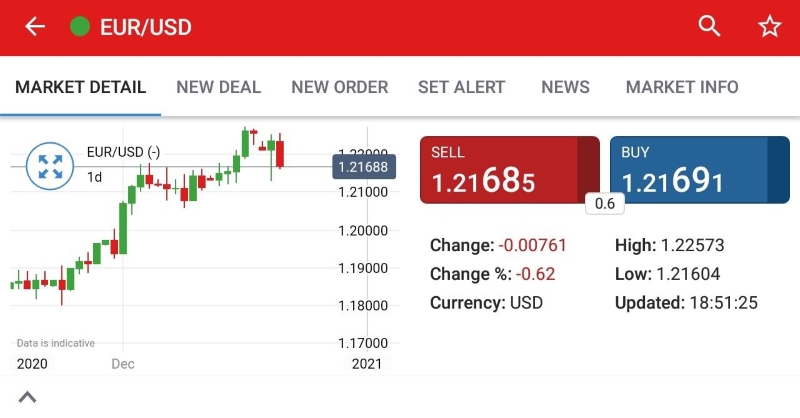Select the Market Info tab
The height and width of the screenshot is (418, 800).
point(682,87)
